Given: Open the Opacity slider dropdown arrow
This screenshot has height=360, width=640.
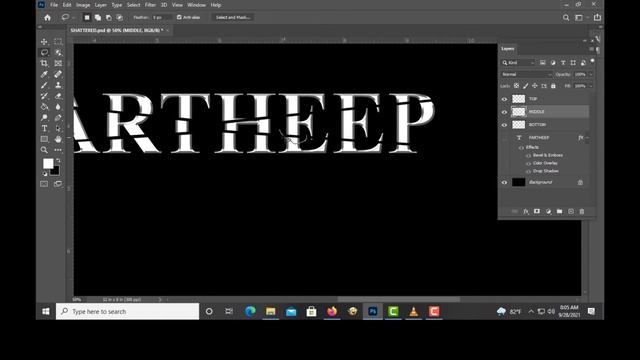Looking at the screenshot, I should [x=591, y=74].
